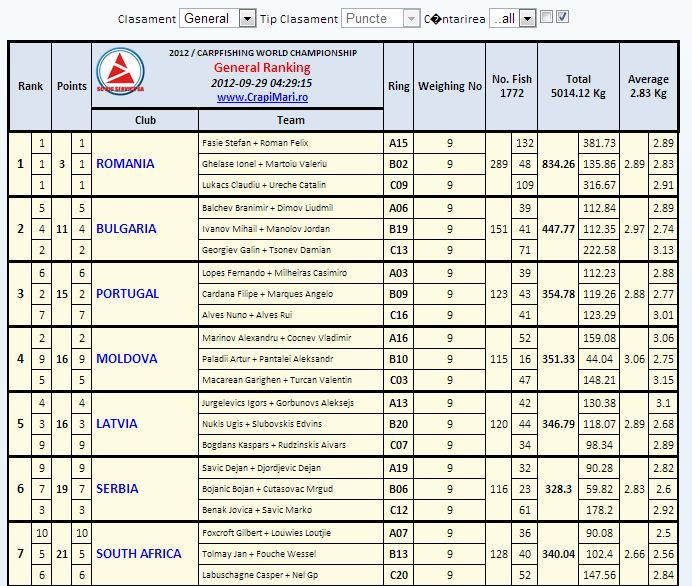Viewport: 692px width, 586px height.
Task: Click Bulgaria total weight 447.77
Action: (558, 229)
